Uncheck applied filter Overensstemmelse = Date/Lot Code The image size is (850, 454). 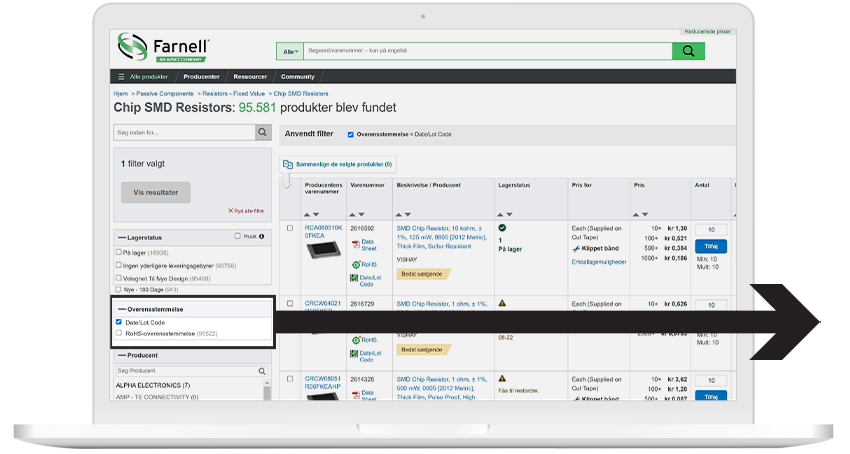(351, 135)
